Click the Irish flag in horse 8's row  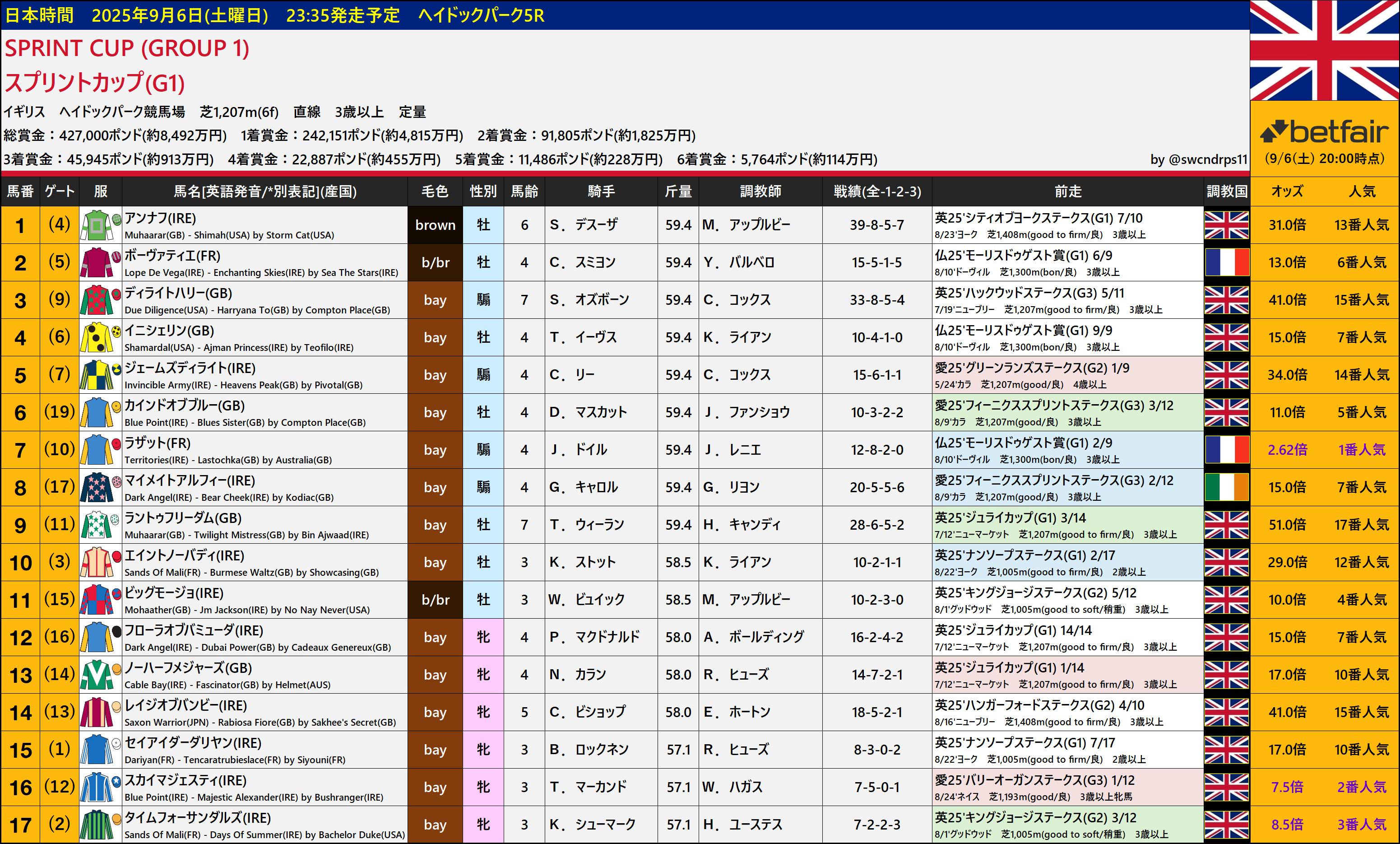[x=1226, y=488]
